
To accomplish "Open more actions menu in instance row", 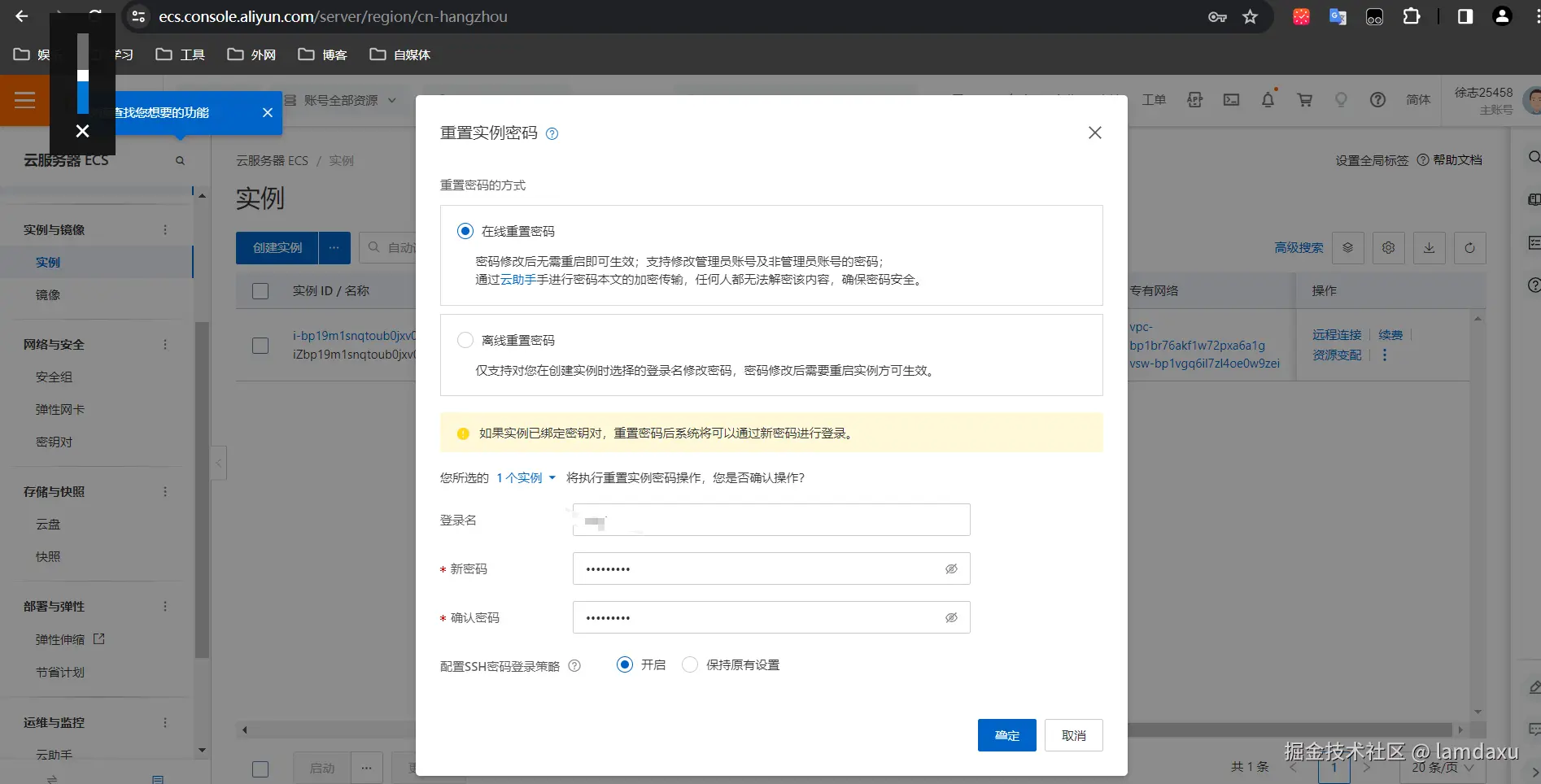I will click(x=1384, y=355).
